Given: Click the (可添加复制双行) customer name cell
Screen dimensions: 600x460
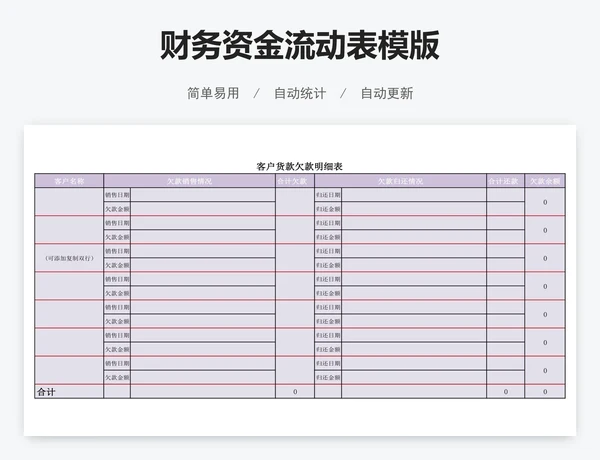Looking at the screenshot, I should [x=69, y=258].
